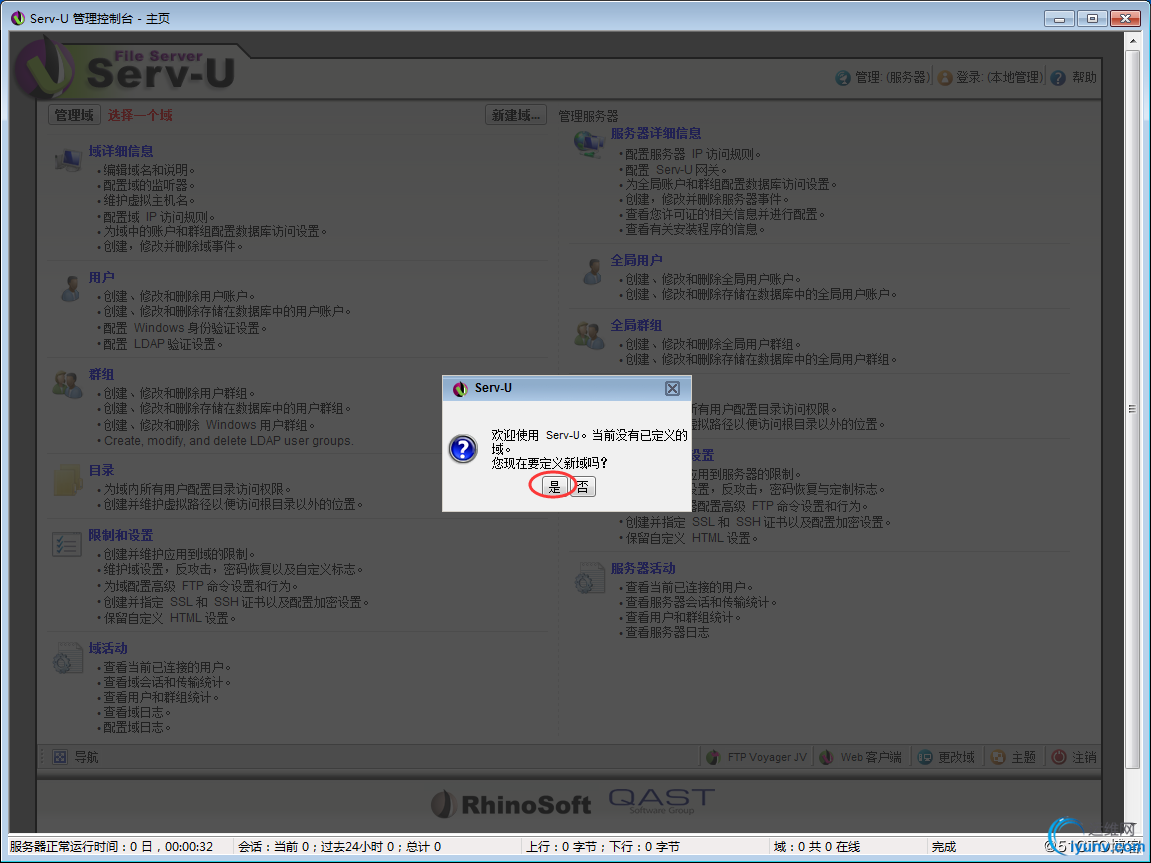1151x863 pixels.
Task: Click the 管理域 button
Action: click(x=73, y=115)
